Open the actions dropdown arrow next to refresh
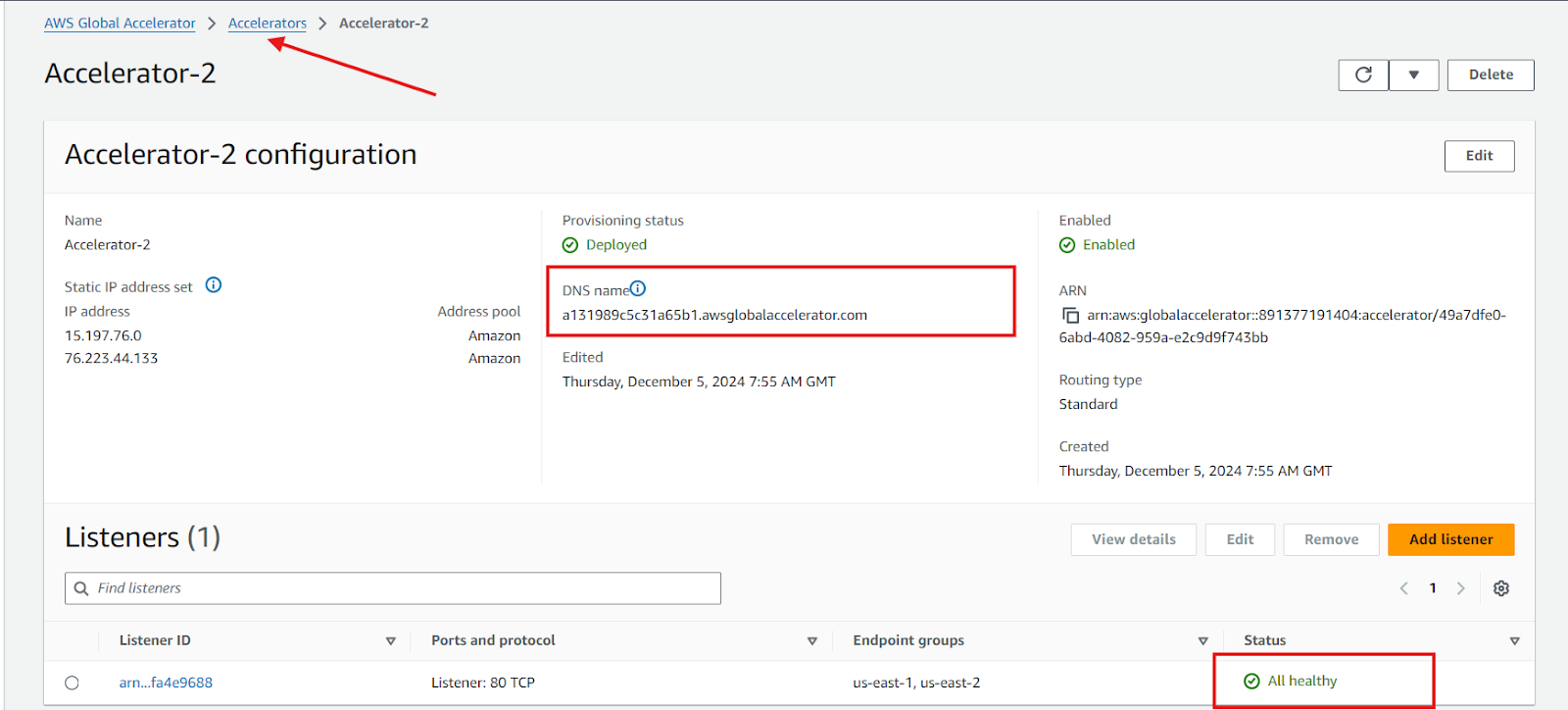The height and width of the screenshot is (710, 1568). tap(1413, 75)
